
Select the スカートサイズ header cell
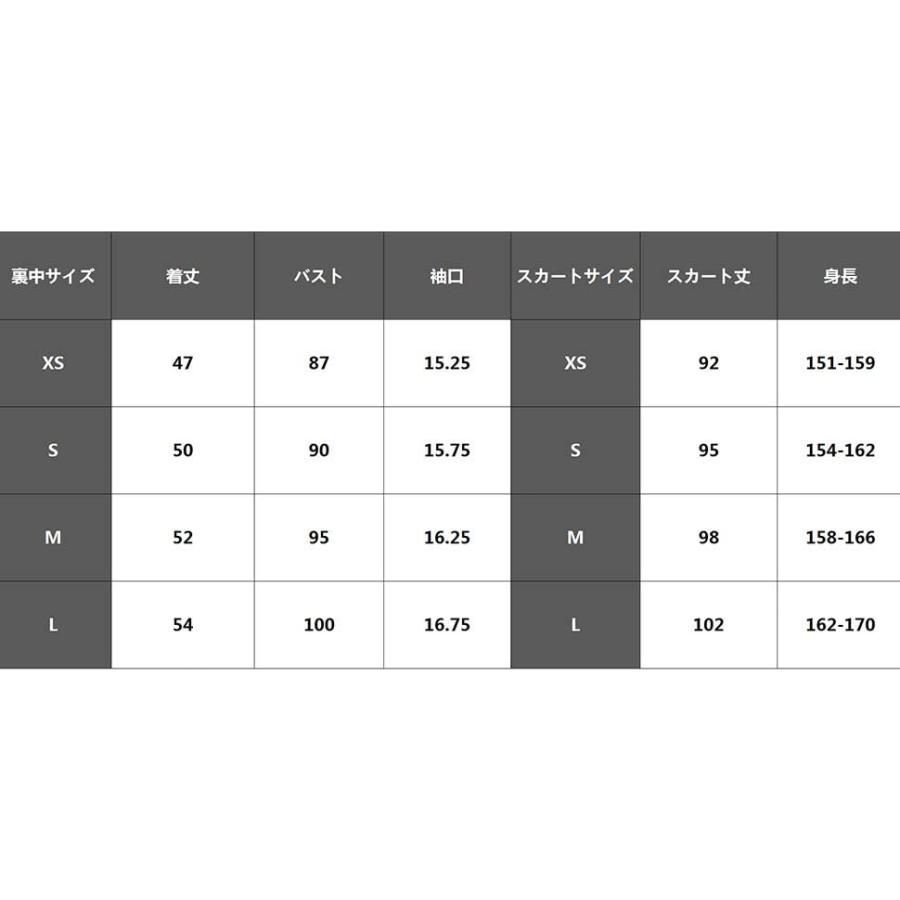click(x=575, y=276)
